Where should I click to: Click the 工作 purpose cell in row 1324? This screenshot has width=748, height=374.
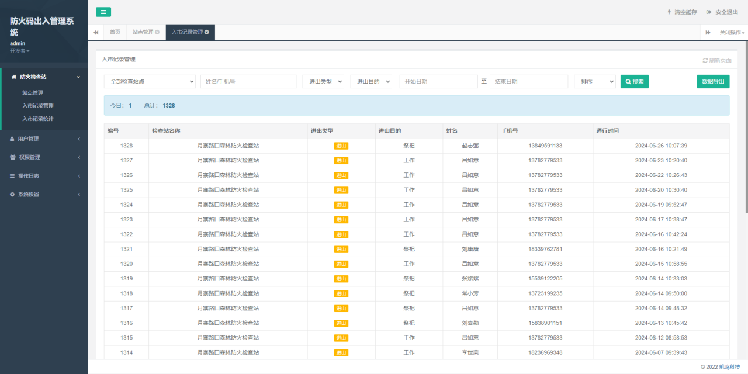(409, 205)
